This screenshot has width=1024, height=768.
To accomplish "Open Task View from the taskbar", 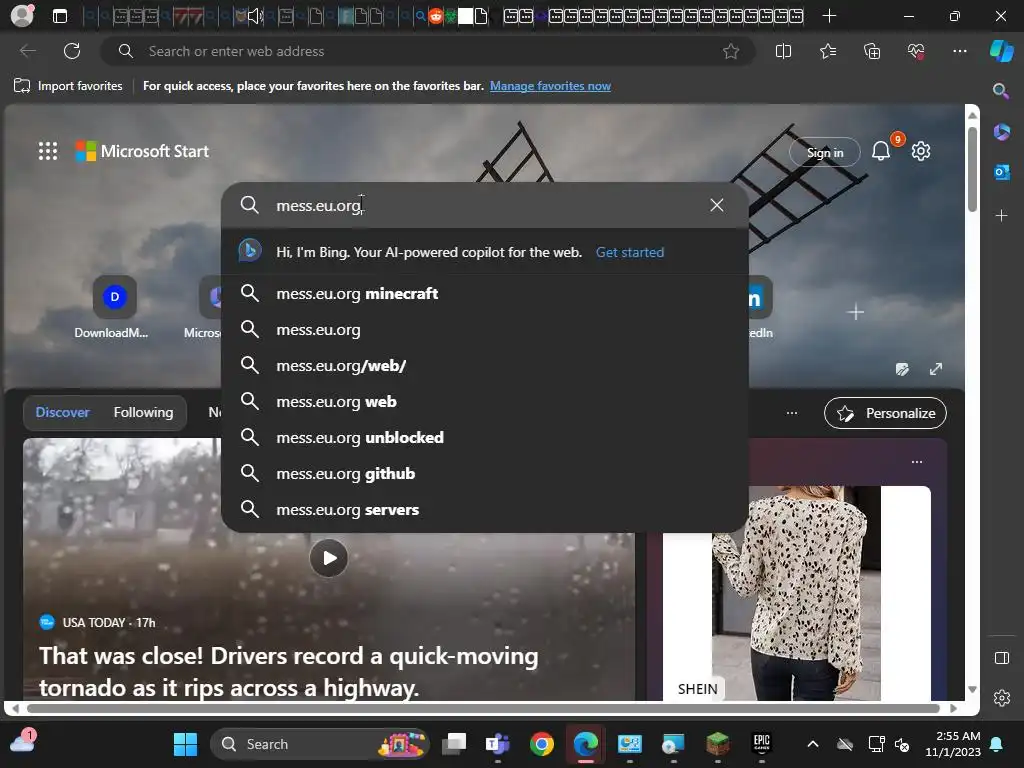I will tap(454, 744).
